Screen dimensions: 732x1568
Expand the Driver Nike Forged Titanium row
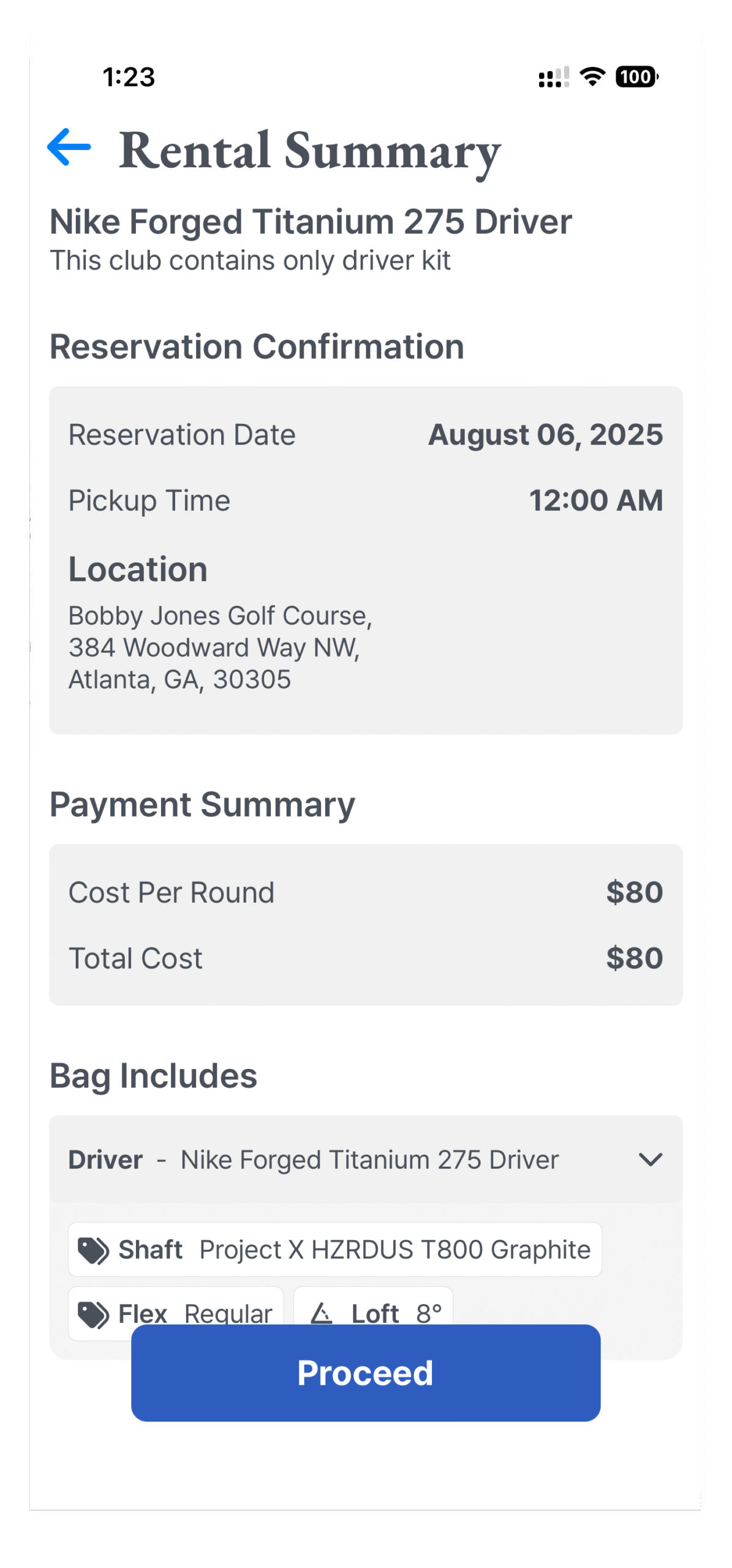[369, 1159]
